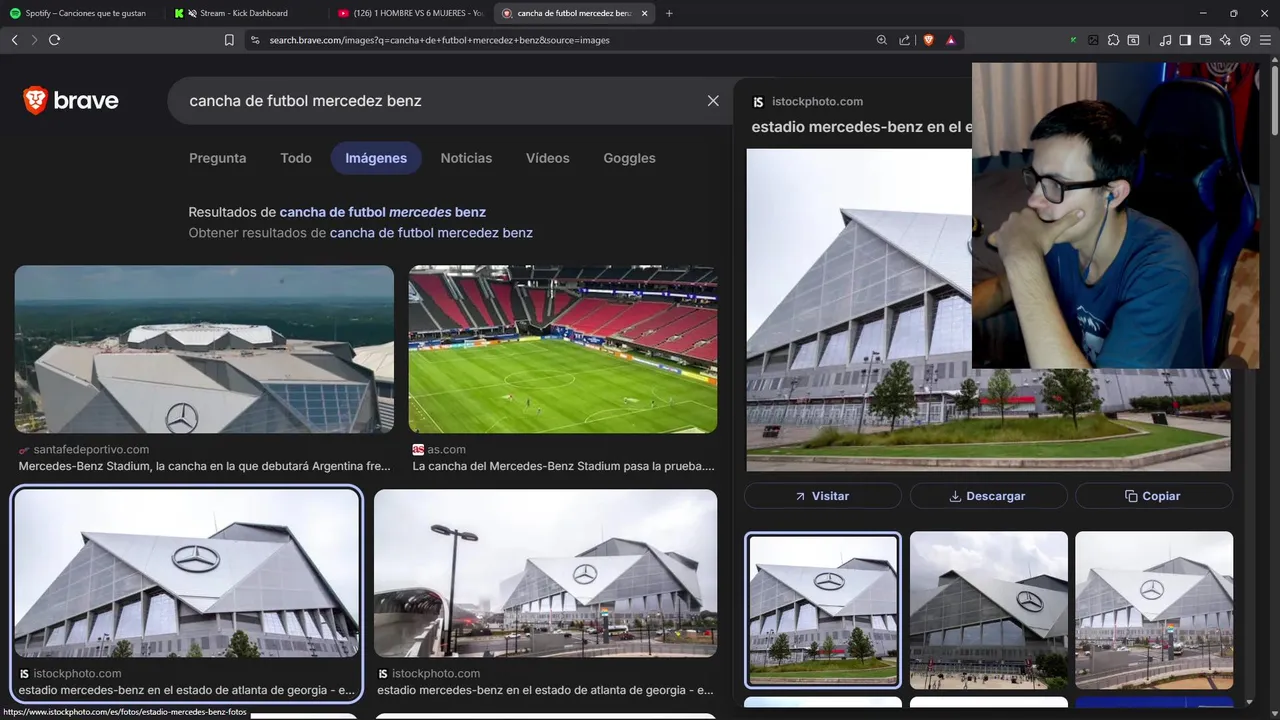
Task: Open the browser hamburger main menu
Action: coord(1265,40)
